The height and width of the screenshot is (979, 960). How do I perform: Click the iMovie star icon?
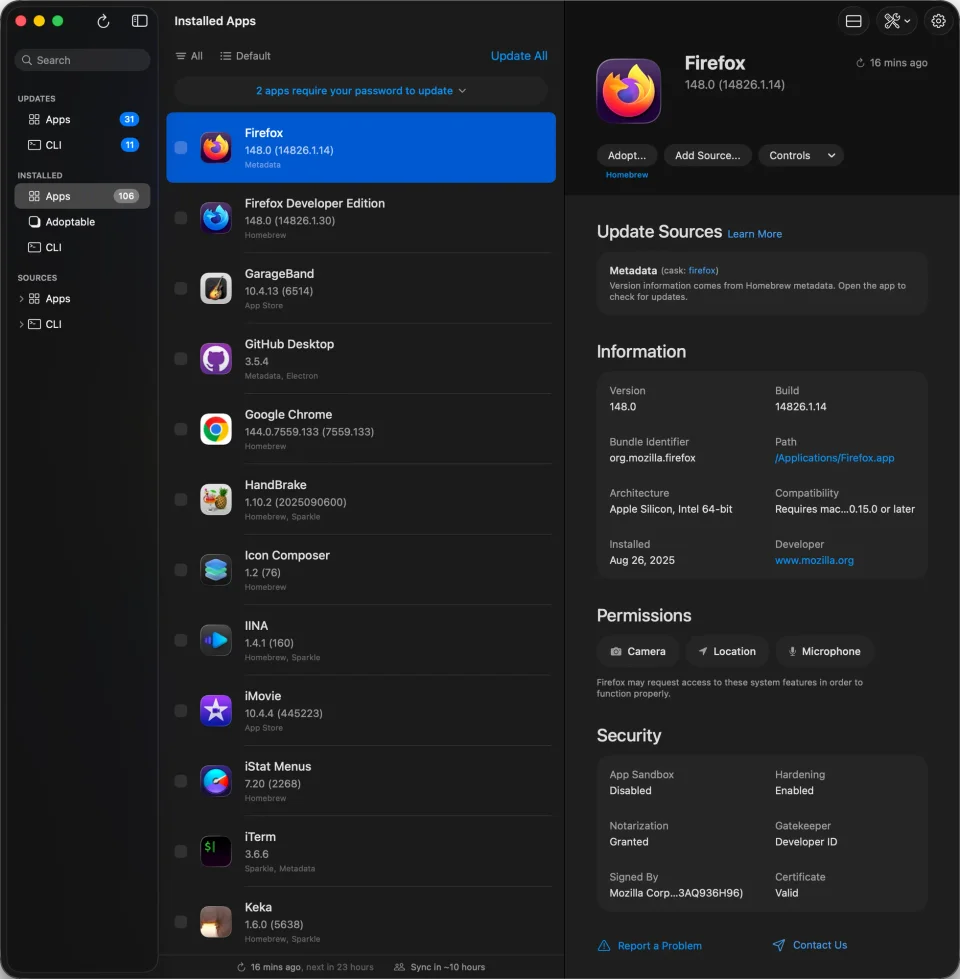tap(216, 711)
